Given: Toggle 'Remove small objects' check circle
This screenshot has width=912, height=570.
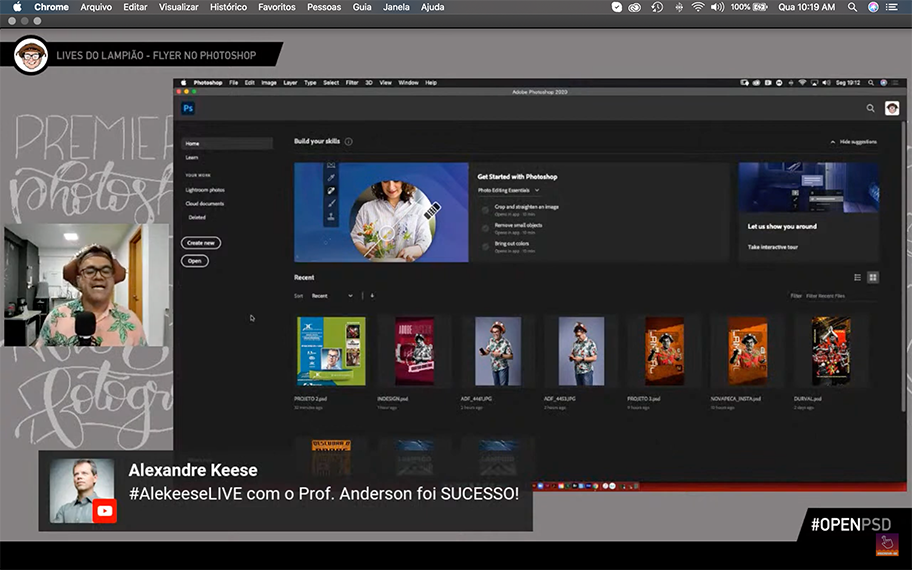Looking at the screenshot, I should coord(485,229).
